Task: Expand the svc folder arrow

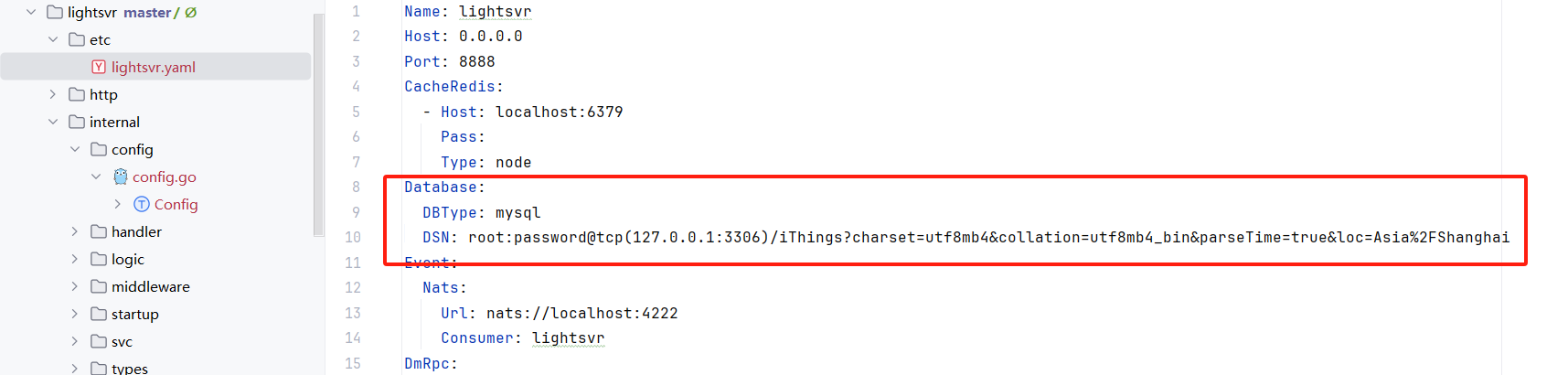Action: tap(75, 341)
